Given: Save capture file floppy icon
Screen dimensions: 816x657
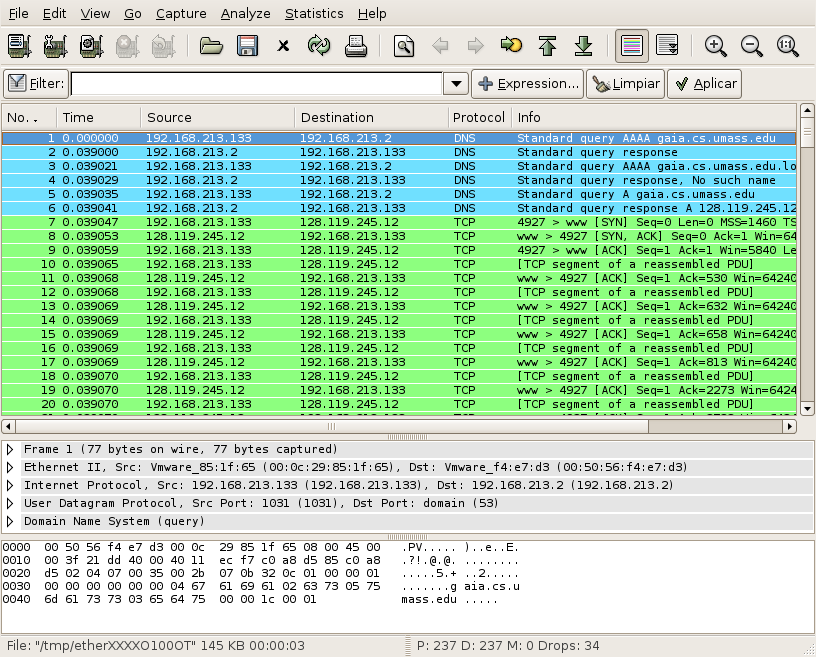Looking at the screenshot, I should pyautogui.click(x=247, y=46).
